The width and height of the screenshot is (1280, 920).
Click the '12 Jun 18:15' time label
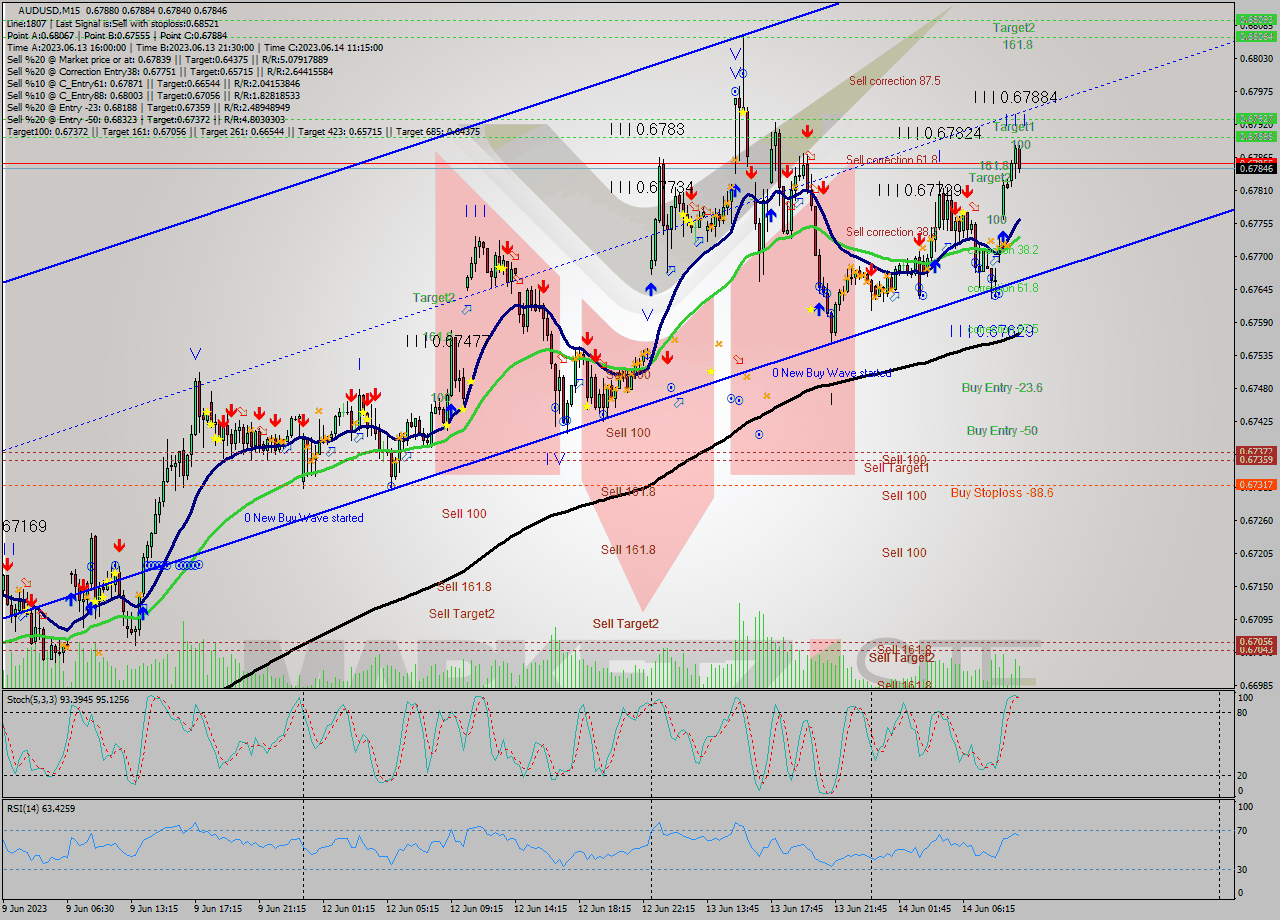(604, 909)
